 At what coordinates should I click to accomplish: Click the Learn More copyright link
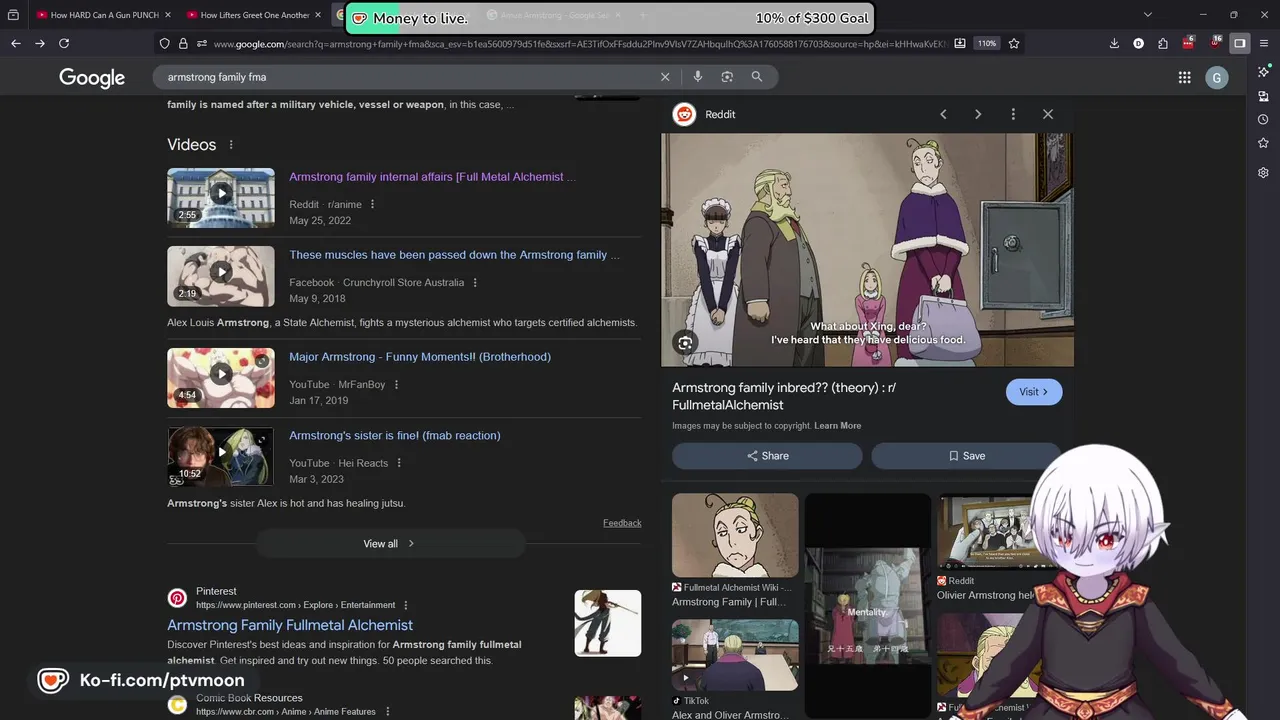point(837,426)
